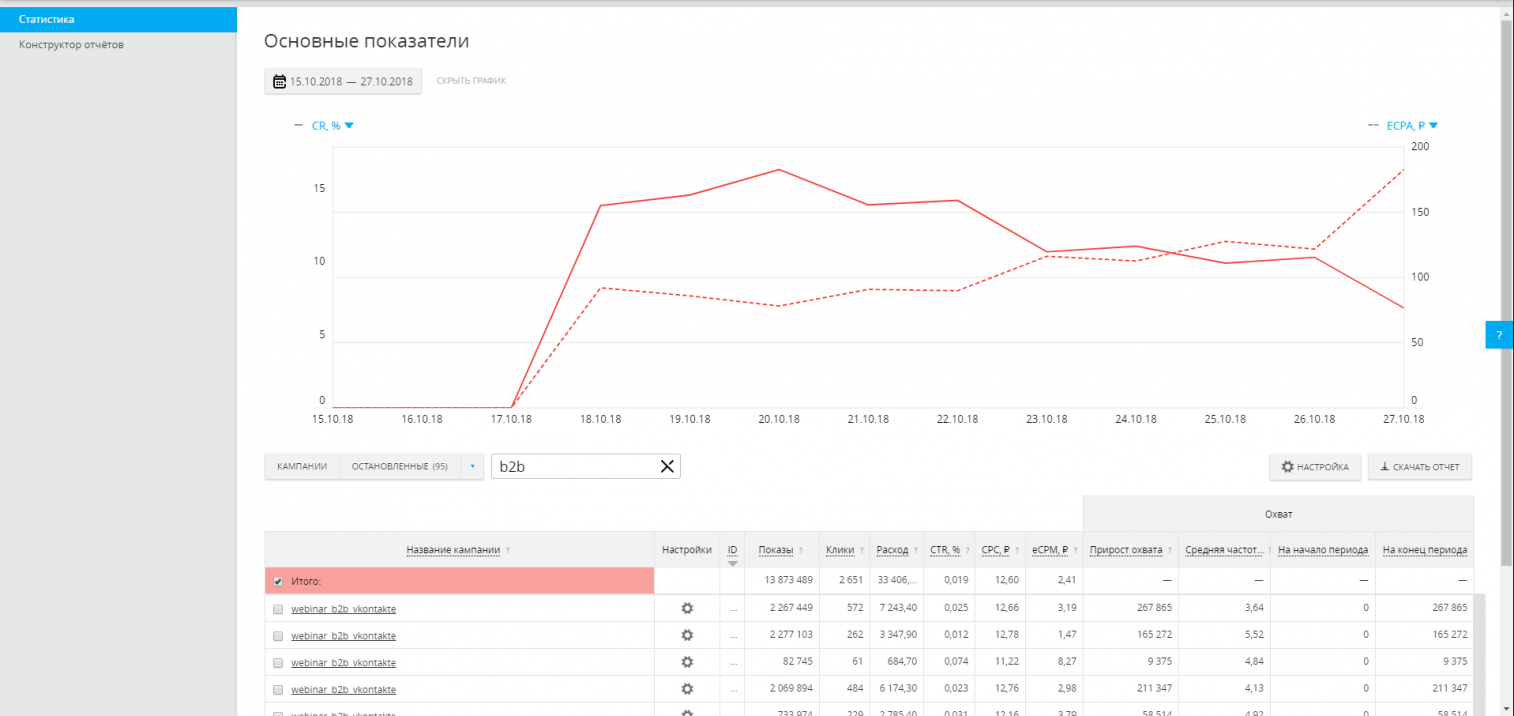This screenshot has height=716, width=1514.
Task: Open settings gear for campaign with 2 277 103 impressions
Action: [687, 635]
